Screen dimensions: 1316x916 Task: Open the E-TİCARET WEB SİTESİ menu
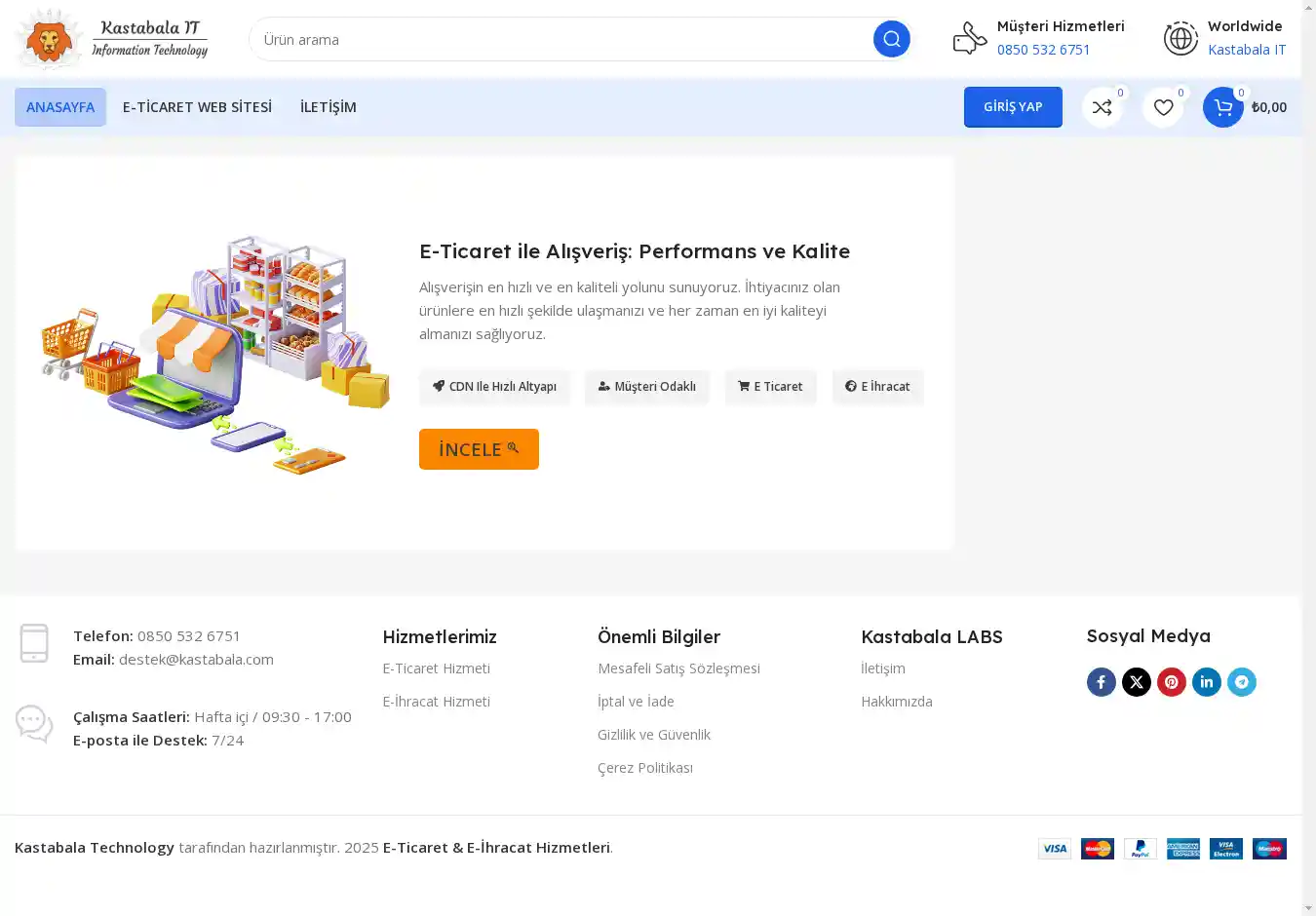(x=197, y=107)
